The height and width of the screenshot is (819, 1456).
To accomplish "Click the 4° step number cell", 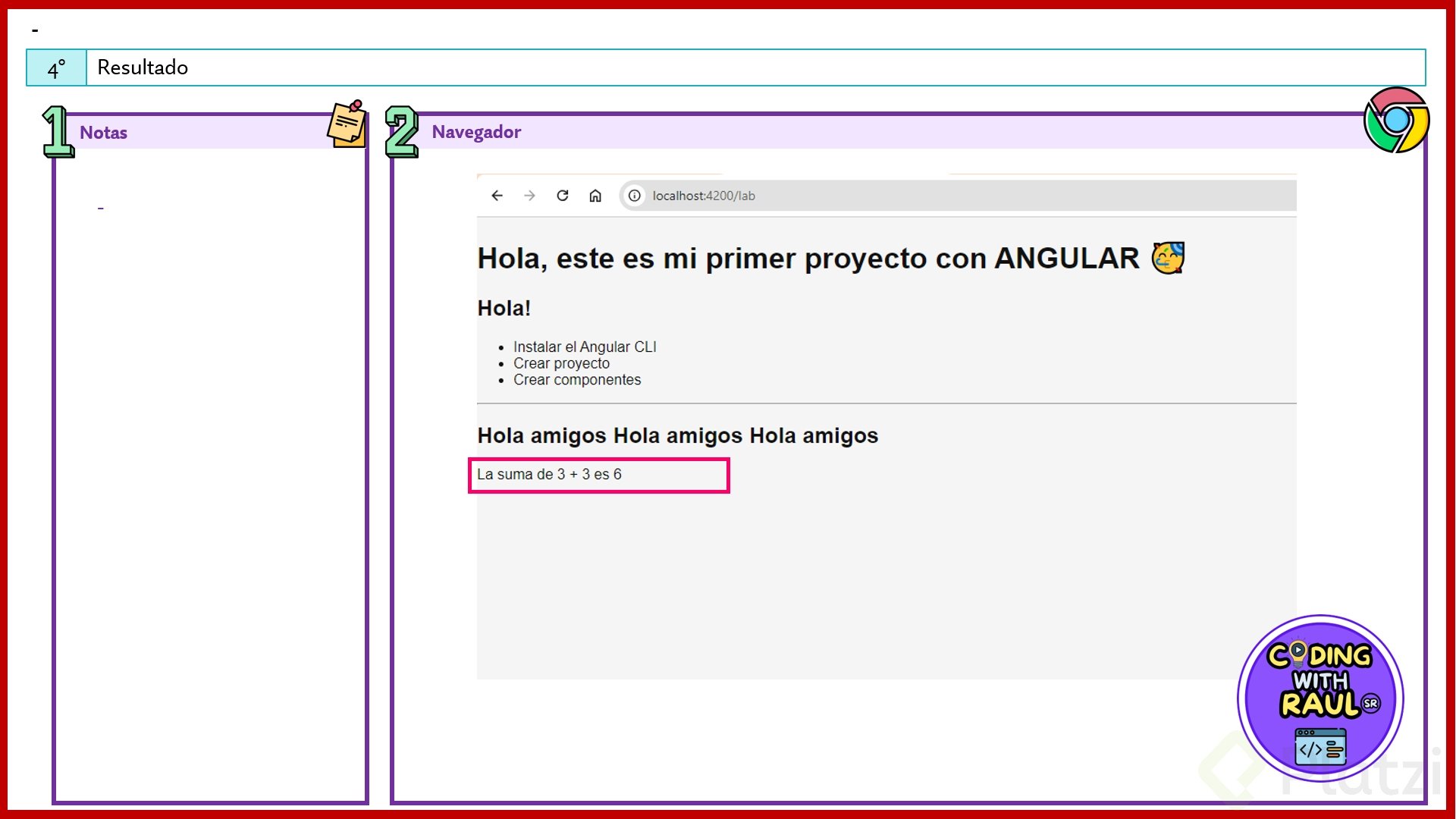I will 57,68.
